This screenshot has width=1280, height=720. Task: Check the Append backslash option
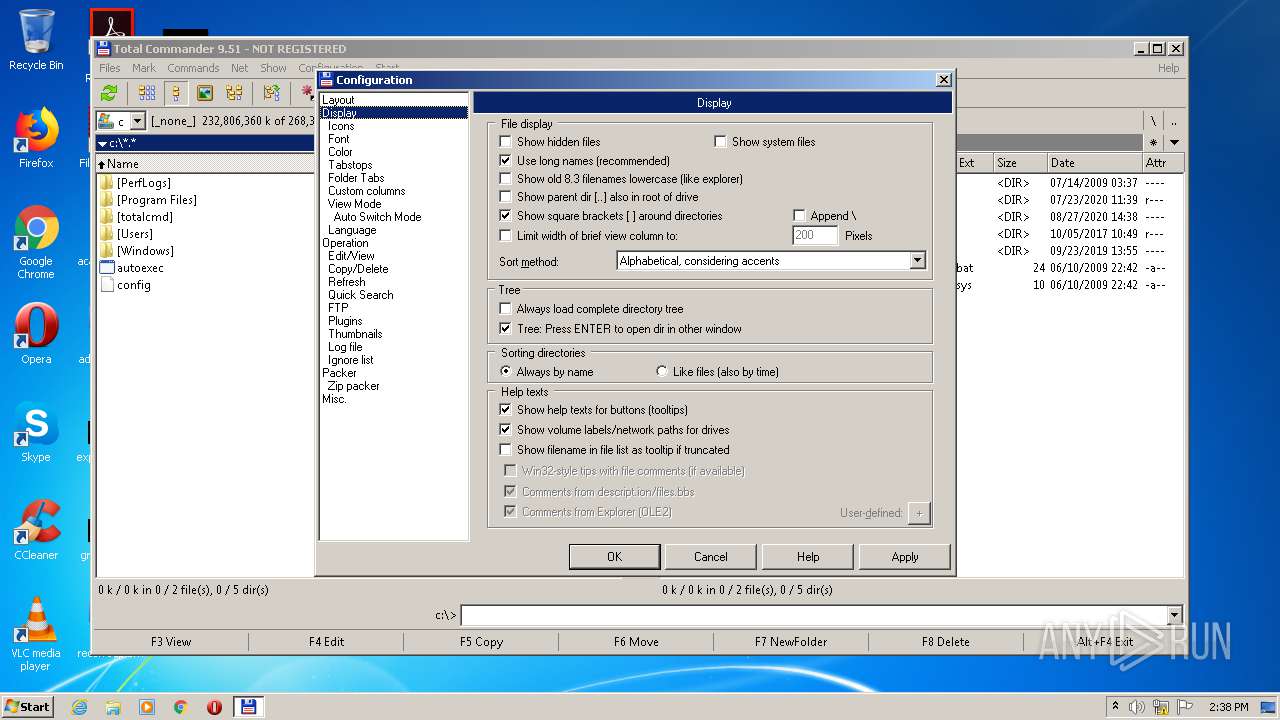tap(799, 216)
